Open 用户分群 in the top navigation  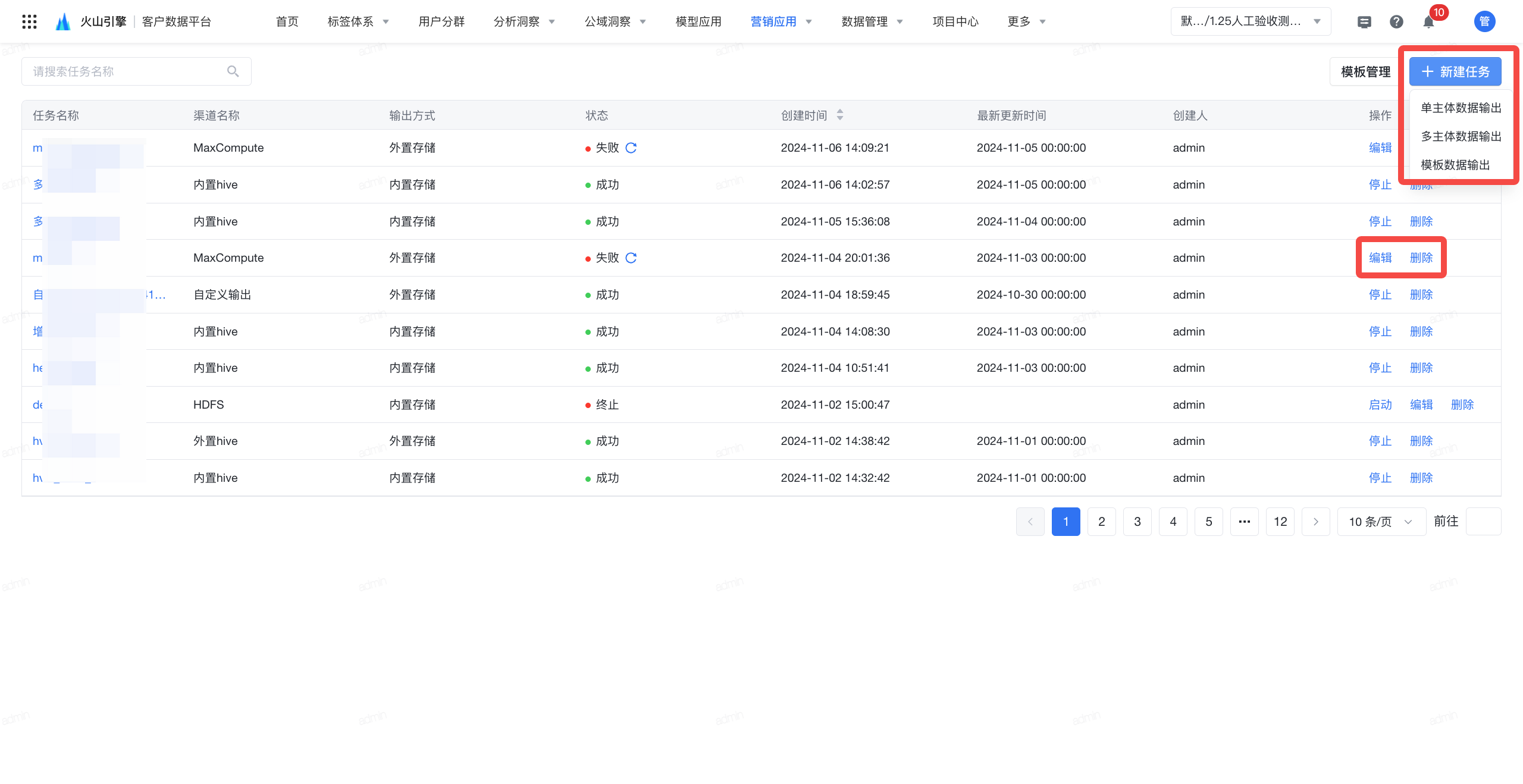(441, 22)
